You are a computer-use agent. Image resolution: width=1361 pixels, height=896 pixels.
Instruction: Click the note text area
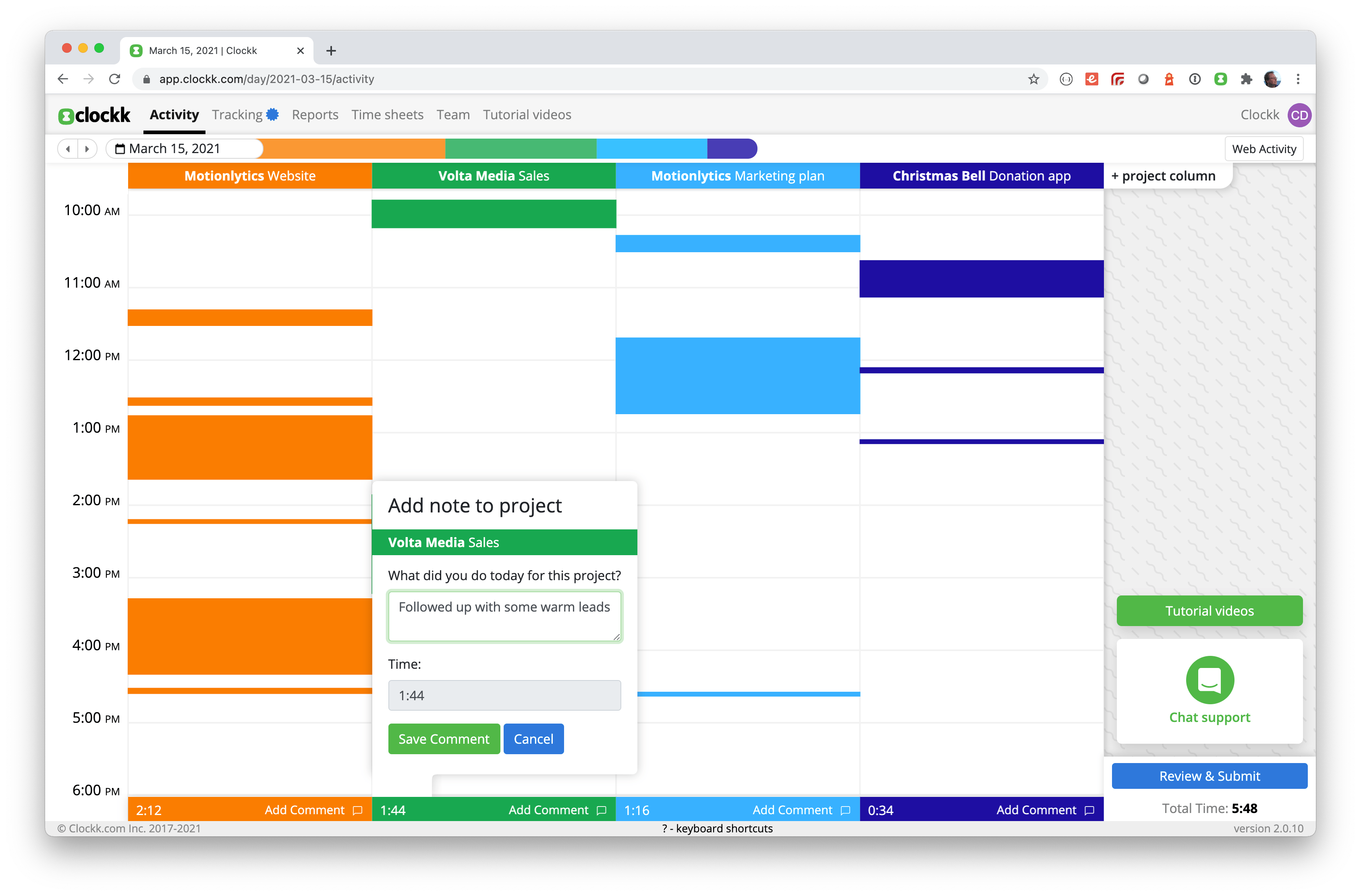click(x=504, y=616)
